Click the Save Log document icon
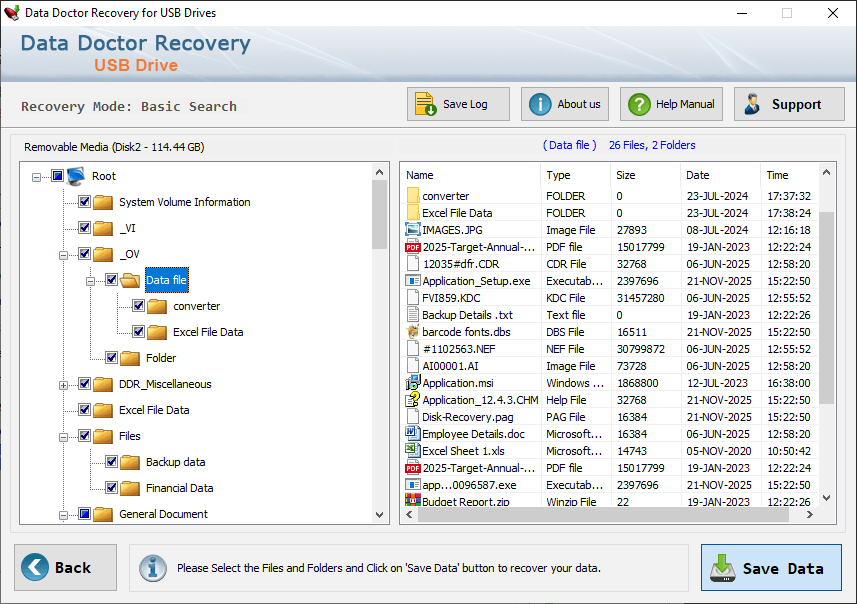The height and width of the screenshot is (604, 857). [425, 104]
